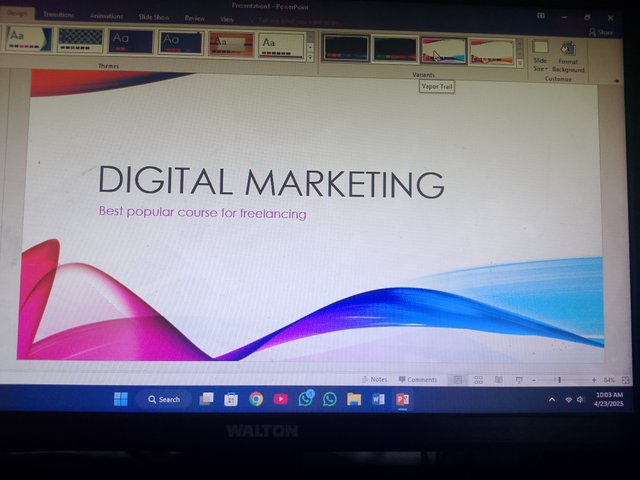This screenshot has height=480, width=640.
Task: Open zoom dialog via 84% label
Action: coord(609,380)
